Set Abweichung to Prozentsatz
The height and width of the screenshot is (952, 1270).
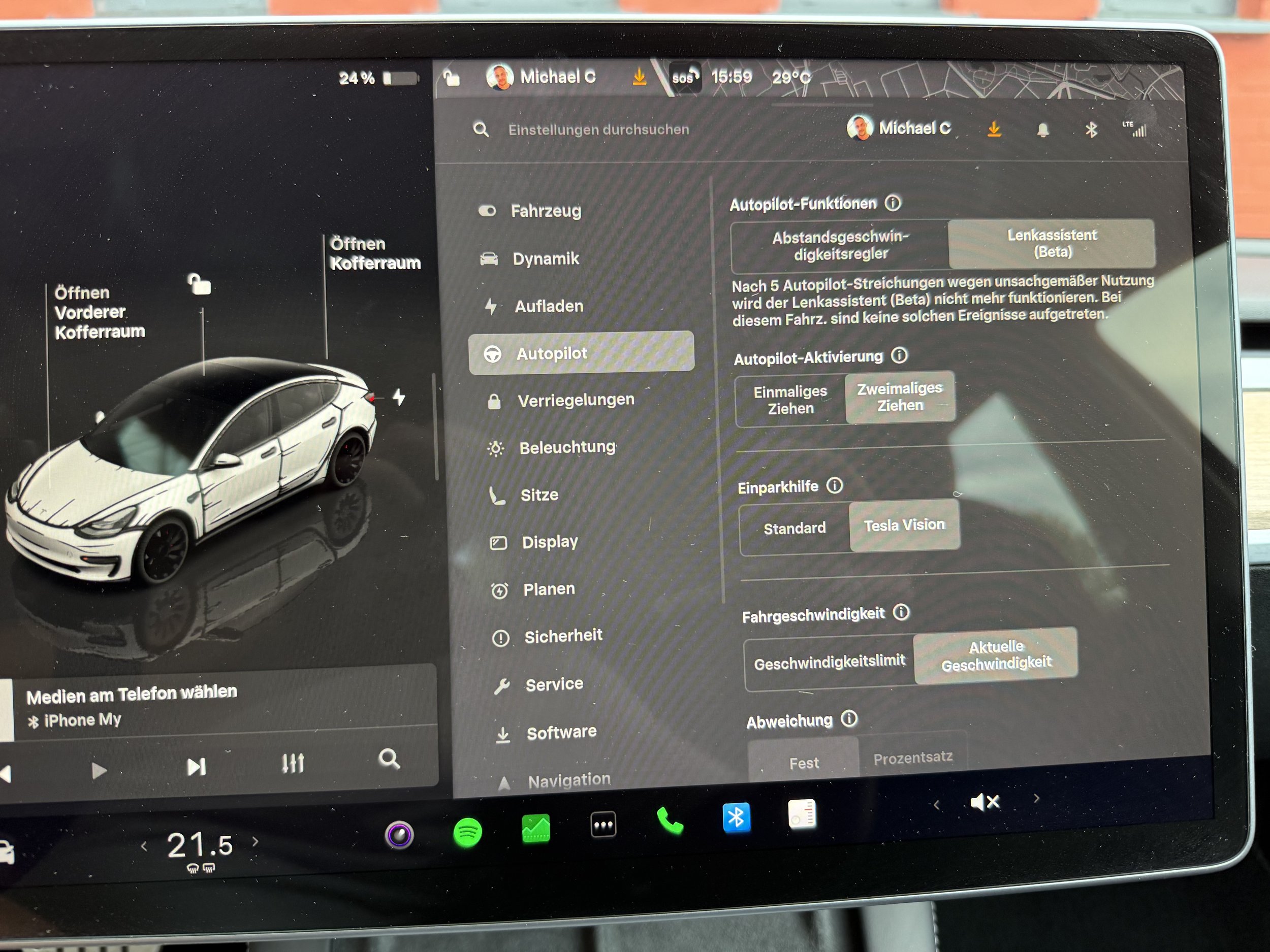click(913, 758)
